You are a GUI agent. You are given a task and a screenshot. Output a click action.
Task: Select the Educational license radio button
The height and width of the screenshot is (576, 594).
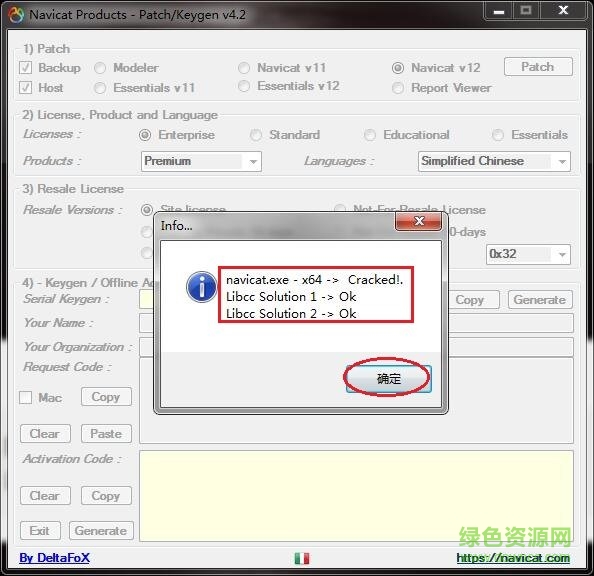tap(370, 135)
